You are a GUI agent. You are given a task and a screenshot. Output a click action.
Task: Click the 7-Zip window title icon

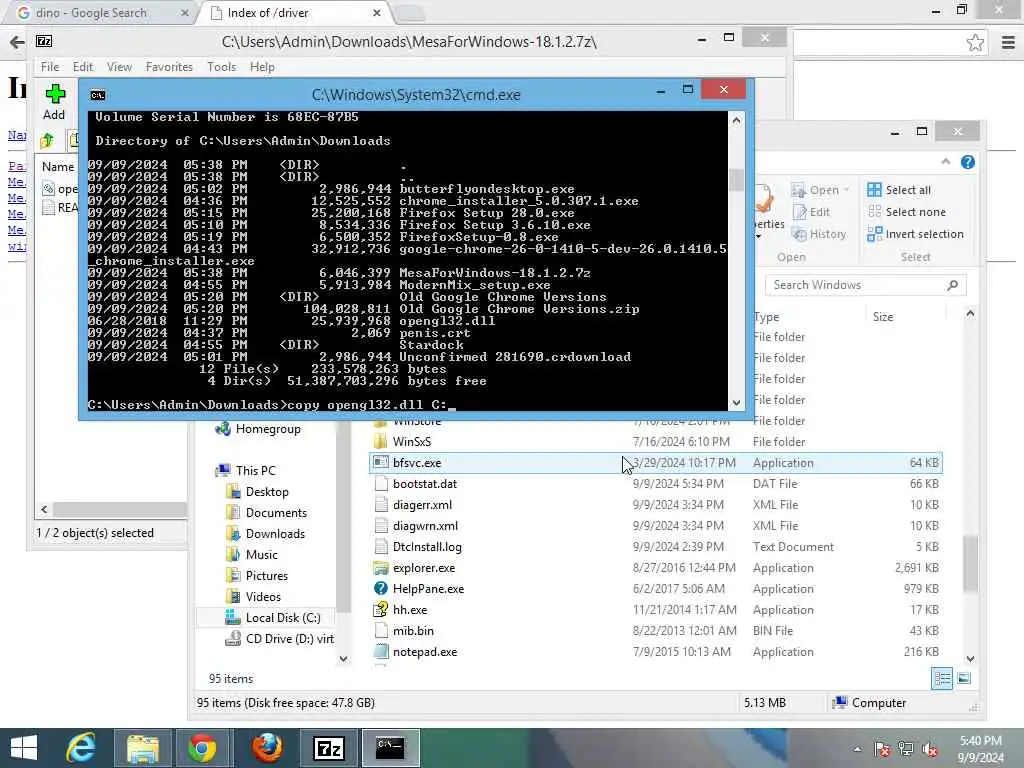[x=44, y=42]
